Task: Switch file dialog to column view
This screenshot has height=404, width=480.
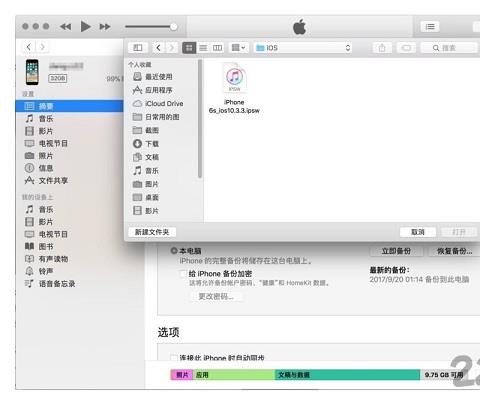Action: 217,48
